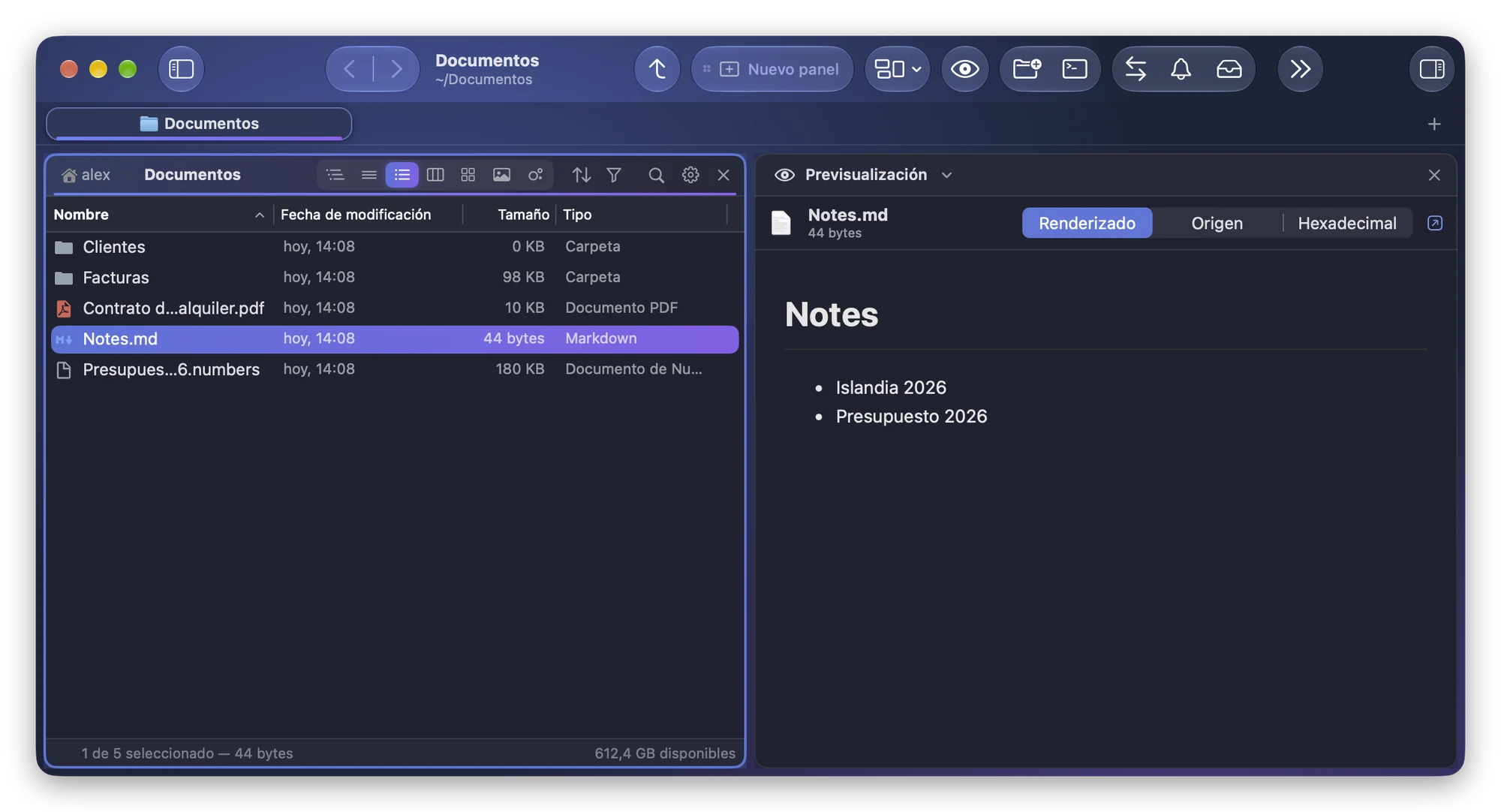Screen dimensions: 1501x812
Task: Switch to tree outline view mode
Action: (x=335, y=175)
